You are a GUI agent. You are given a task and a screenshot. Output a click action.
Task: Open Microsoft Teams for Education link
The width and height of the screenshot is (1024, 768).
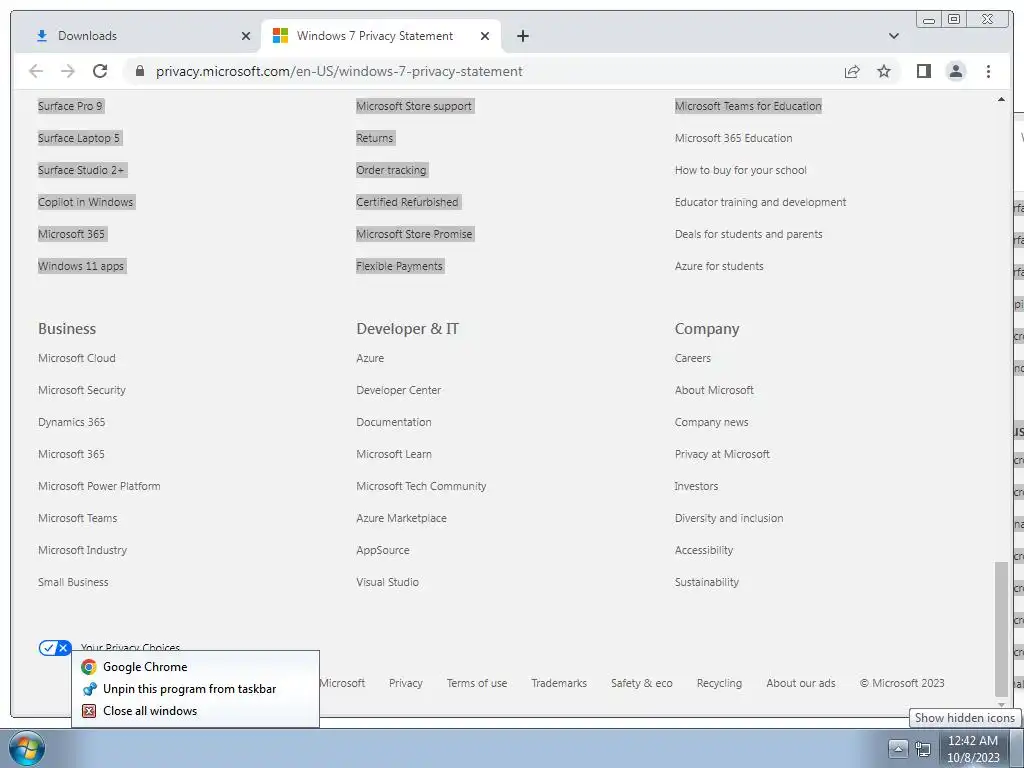[x=748, y=106]
